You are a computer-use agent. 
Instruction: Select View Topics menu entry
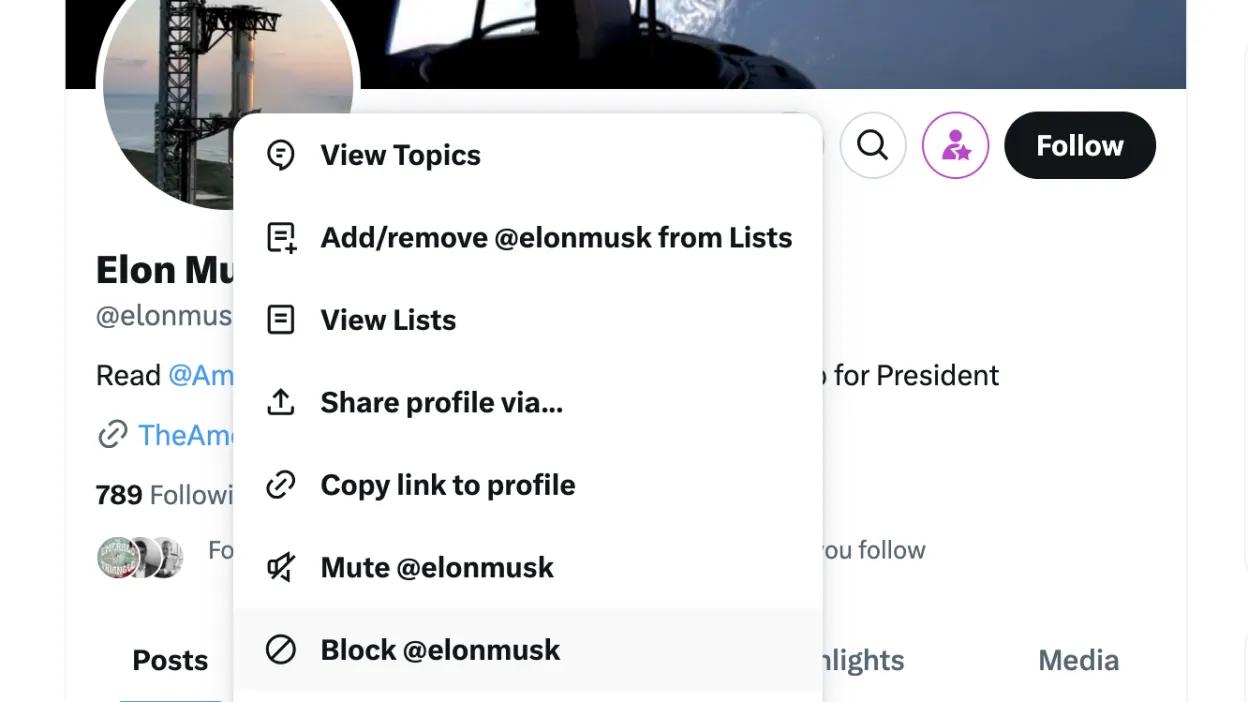tap(400, 155)
